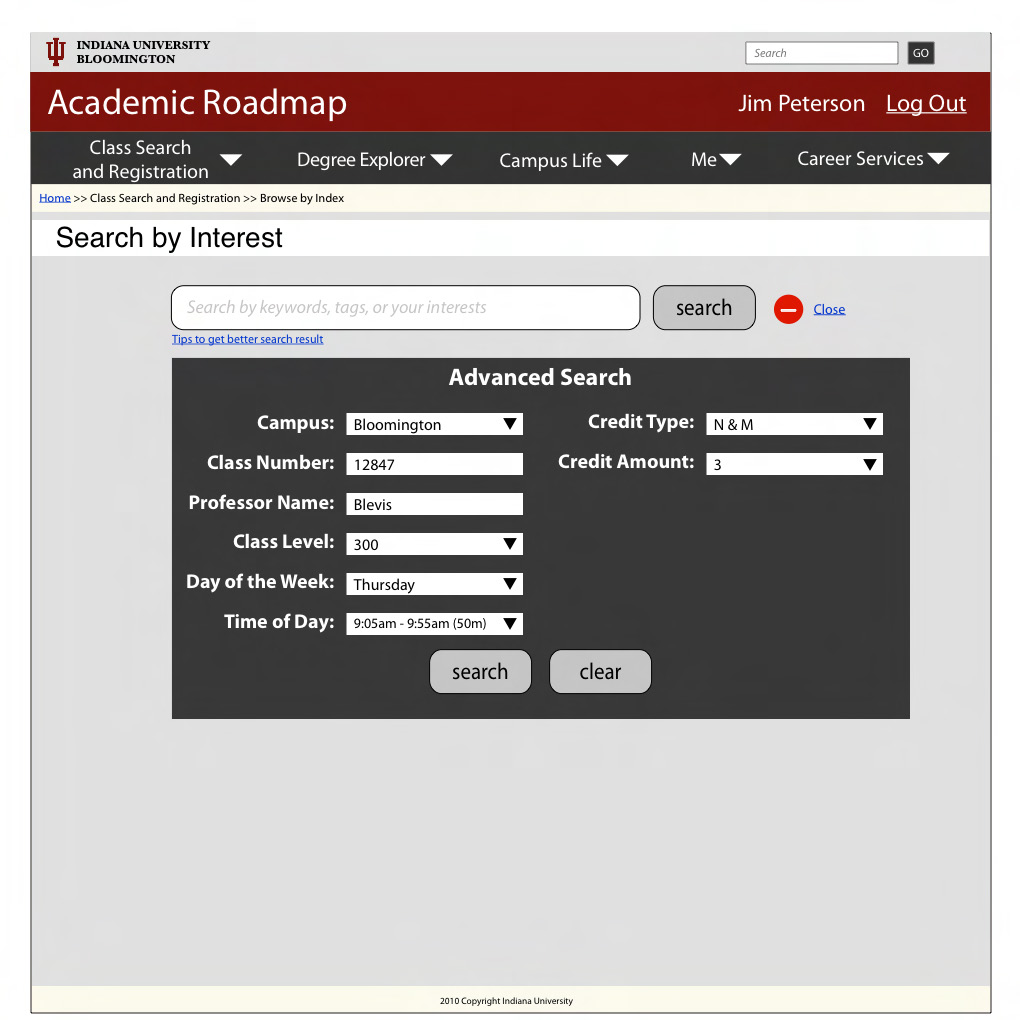Viewport: 1020px width, 1020px height.
Task: Expand Day of the Week dropdown
Action: point(435,584)
